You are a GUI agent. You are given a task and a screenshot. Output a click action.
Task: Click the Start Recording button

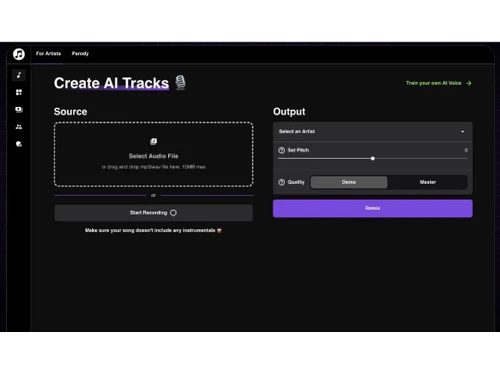tap(153, 213)
